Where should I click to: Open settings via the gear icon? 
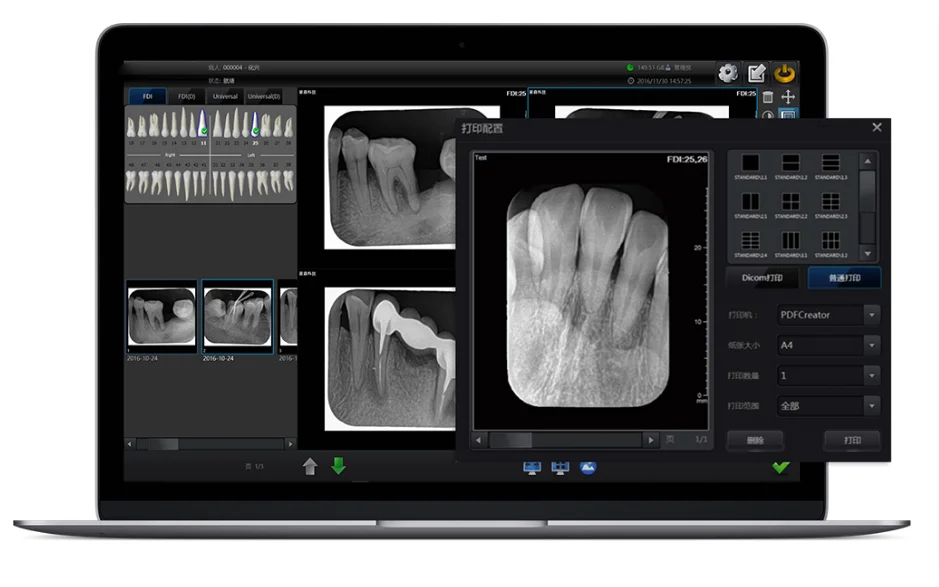(x=728, y=73)
